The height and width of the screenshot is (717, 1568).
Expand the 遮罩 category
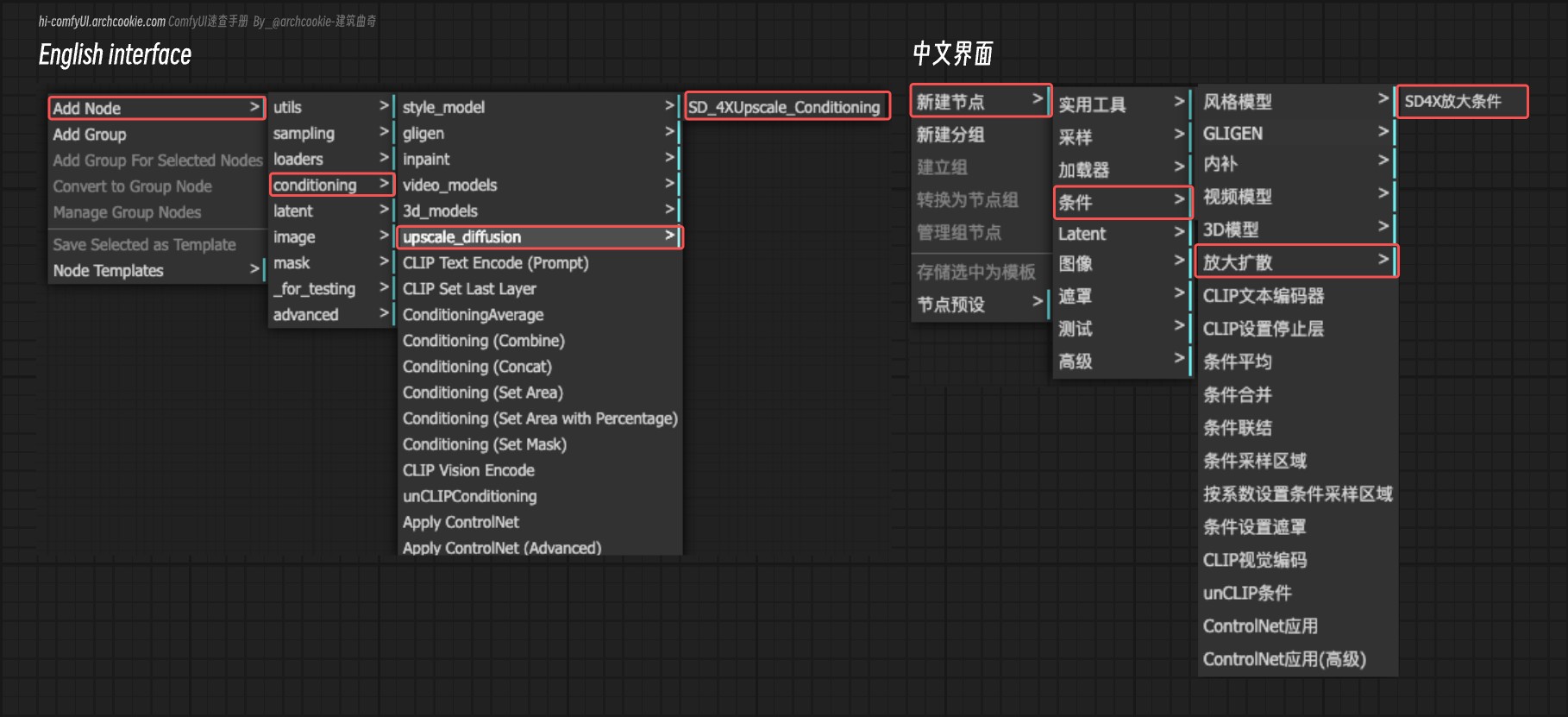tap(1122, 297)
